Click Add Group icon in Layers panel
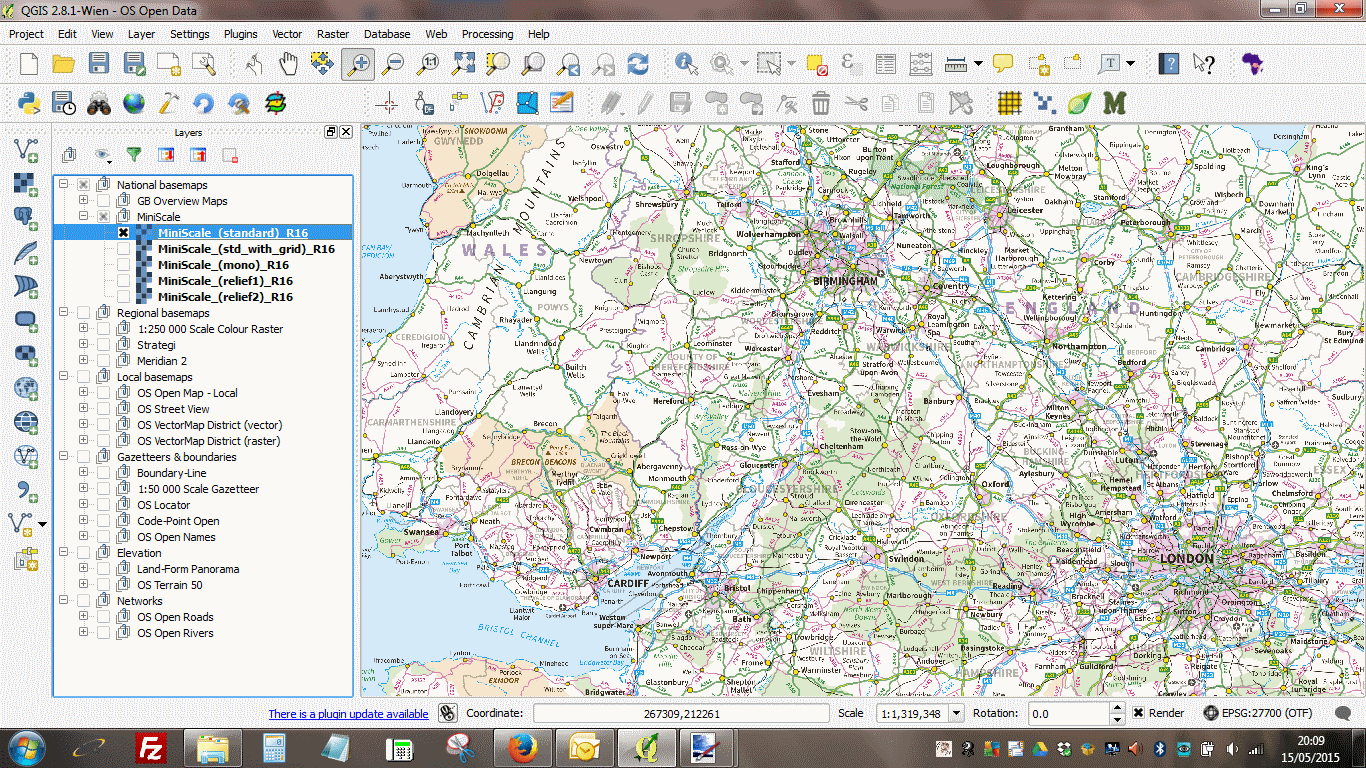 [69, 155]
